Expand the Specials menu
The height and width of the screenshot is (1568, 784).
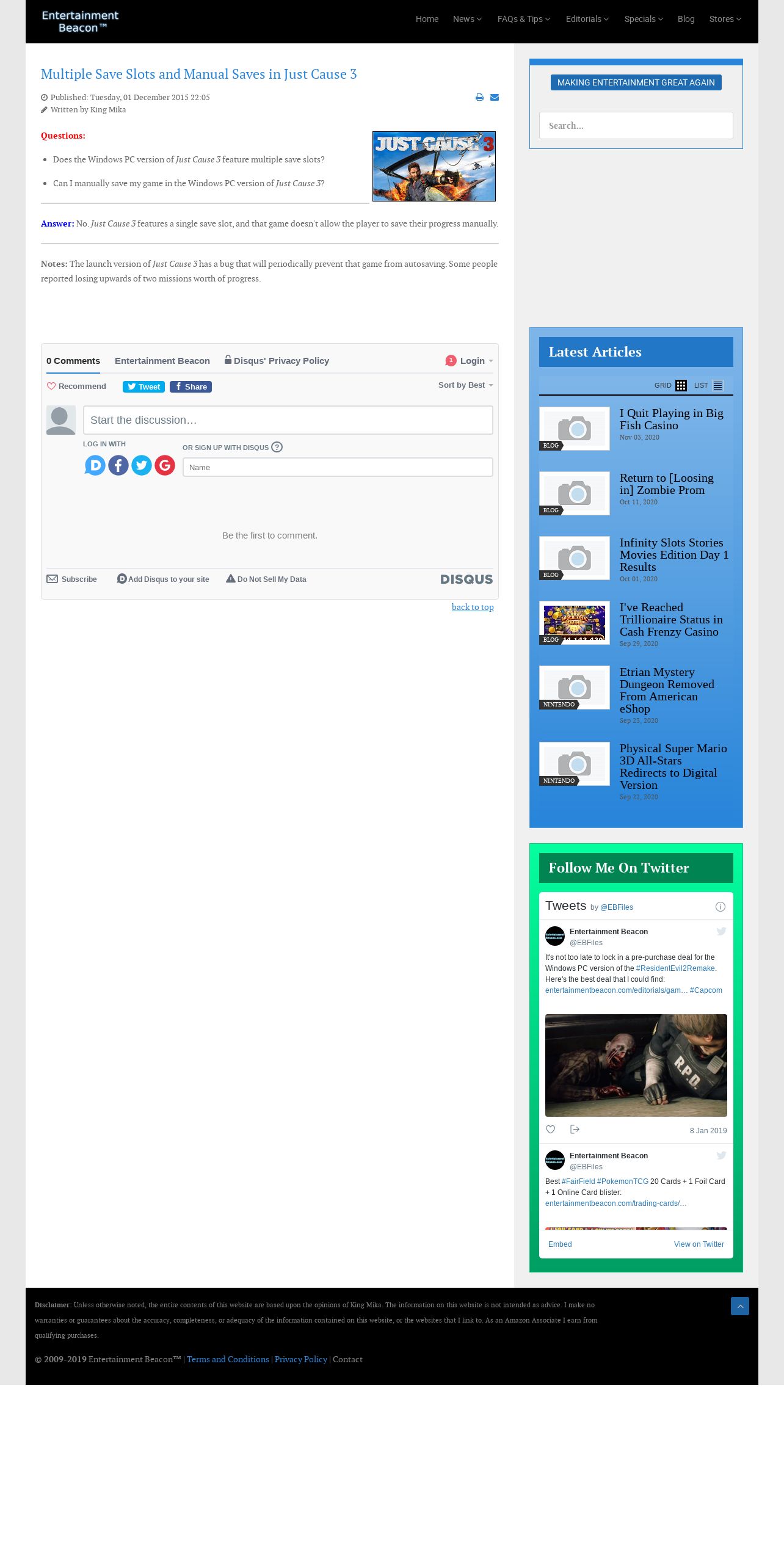[644, 19]
